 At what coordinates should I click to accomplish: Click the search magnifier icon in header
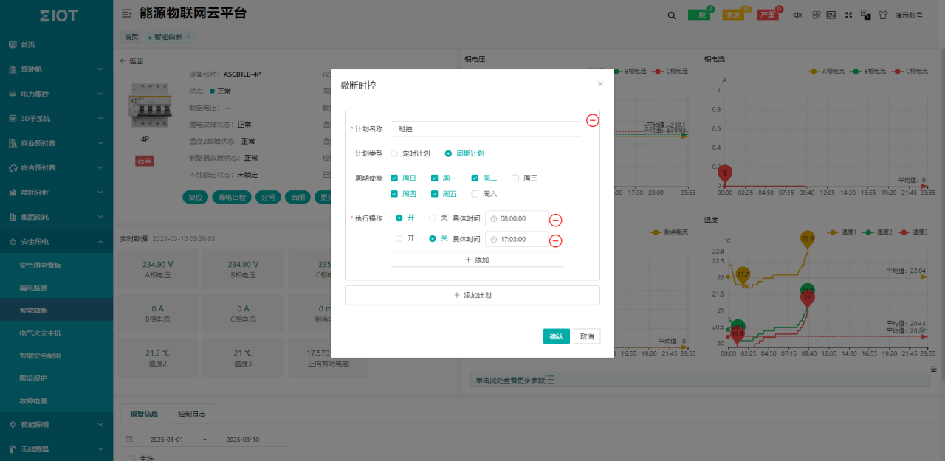click(x=670, y=15)
